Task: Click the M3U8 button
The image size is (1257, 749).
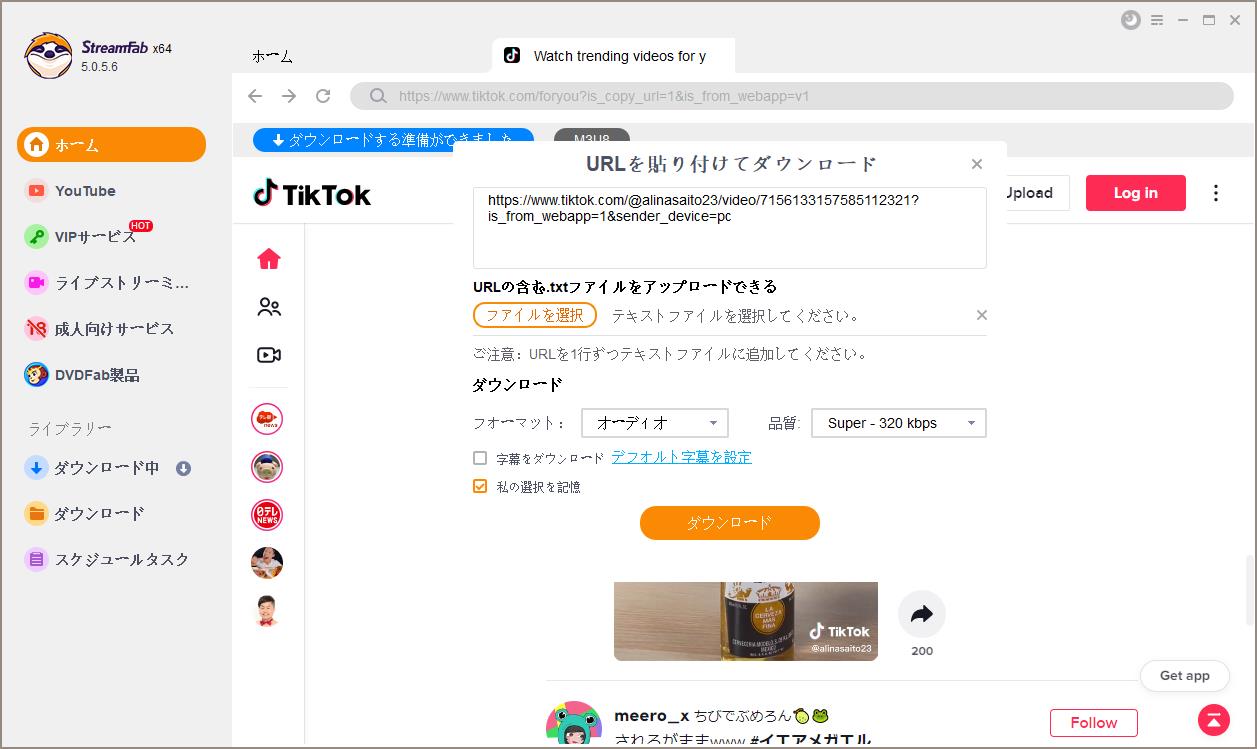Action: pyautogui.click(x=591, y=140)
